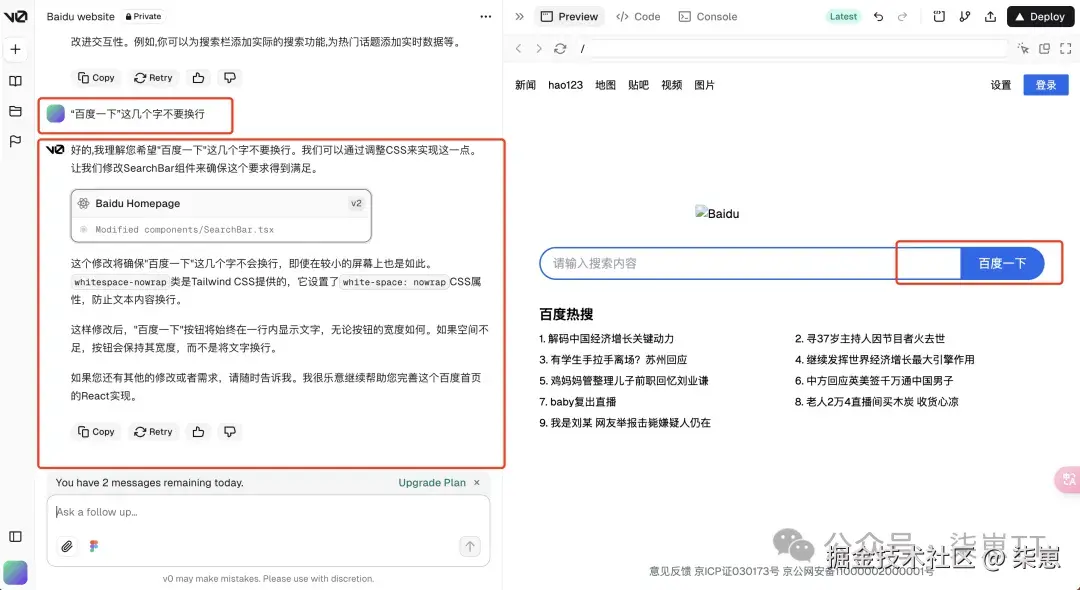This screenshot has width=1080, height=590.
Task: Click the Latest version badge
Action: tap(843, 17)
